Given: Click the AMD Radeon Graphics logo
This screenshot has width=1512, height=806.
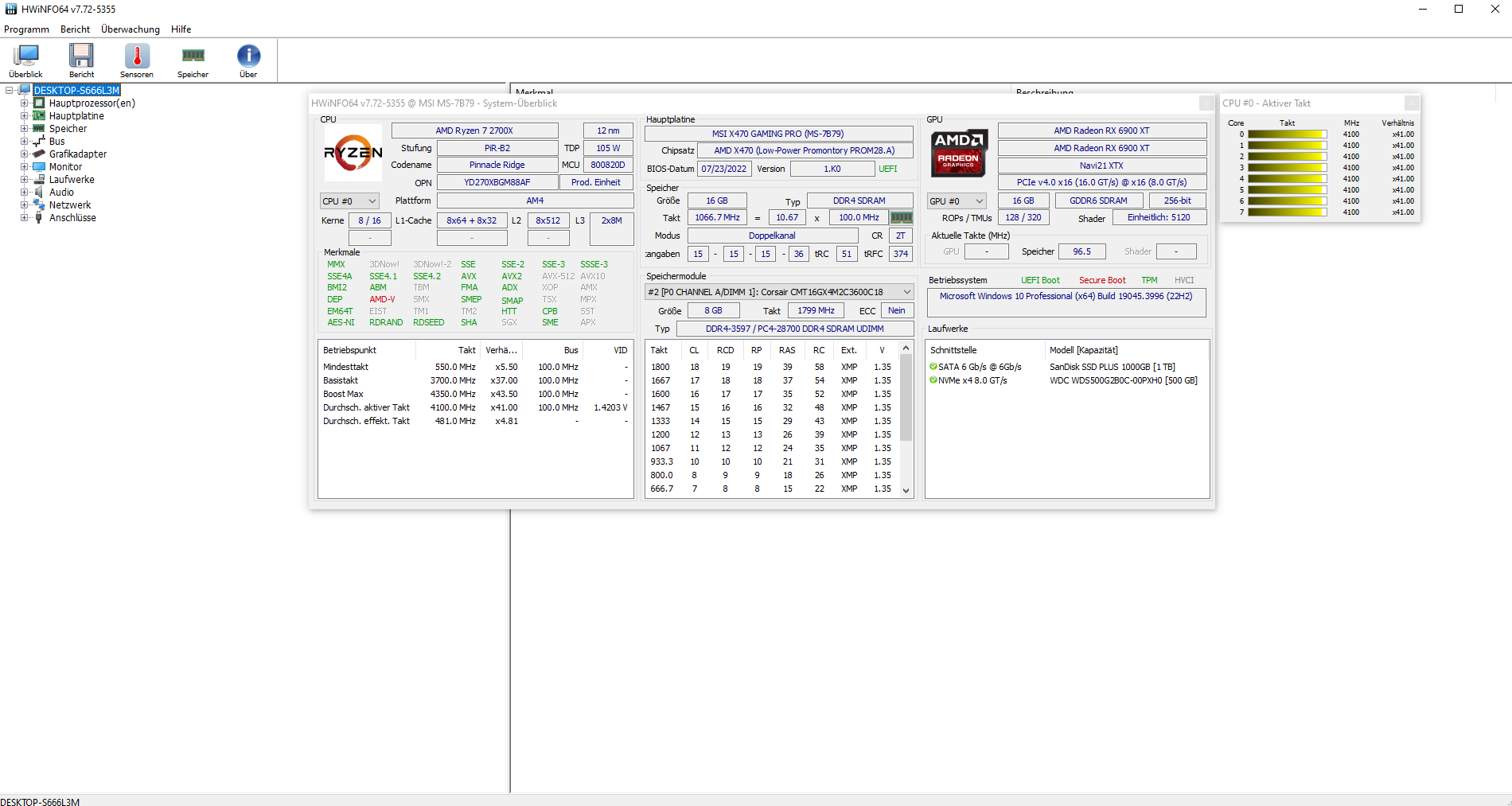Looking at the screenshot, I should point(960,153).
